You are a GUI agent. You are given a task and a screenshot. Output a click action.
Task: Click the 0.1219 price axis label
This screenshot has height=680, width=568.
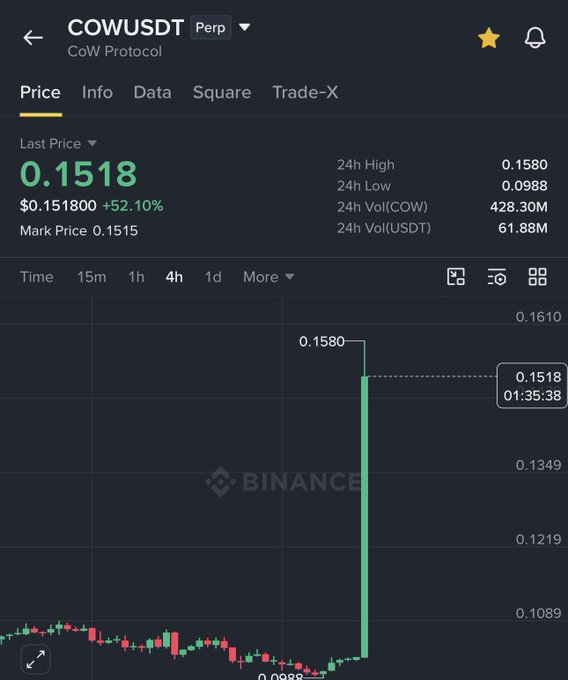538,539
